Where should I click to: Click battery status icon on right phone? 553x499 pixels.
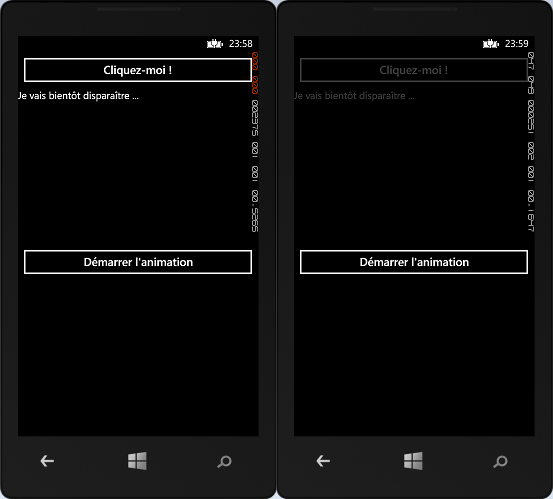coord(491,44)
